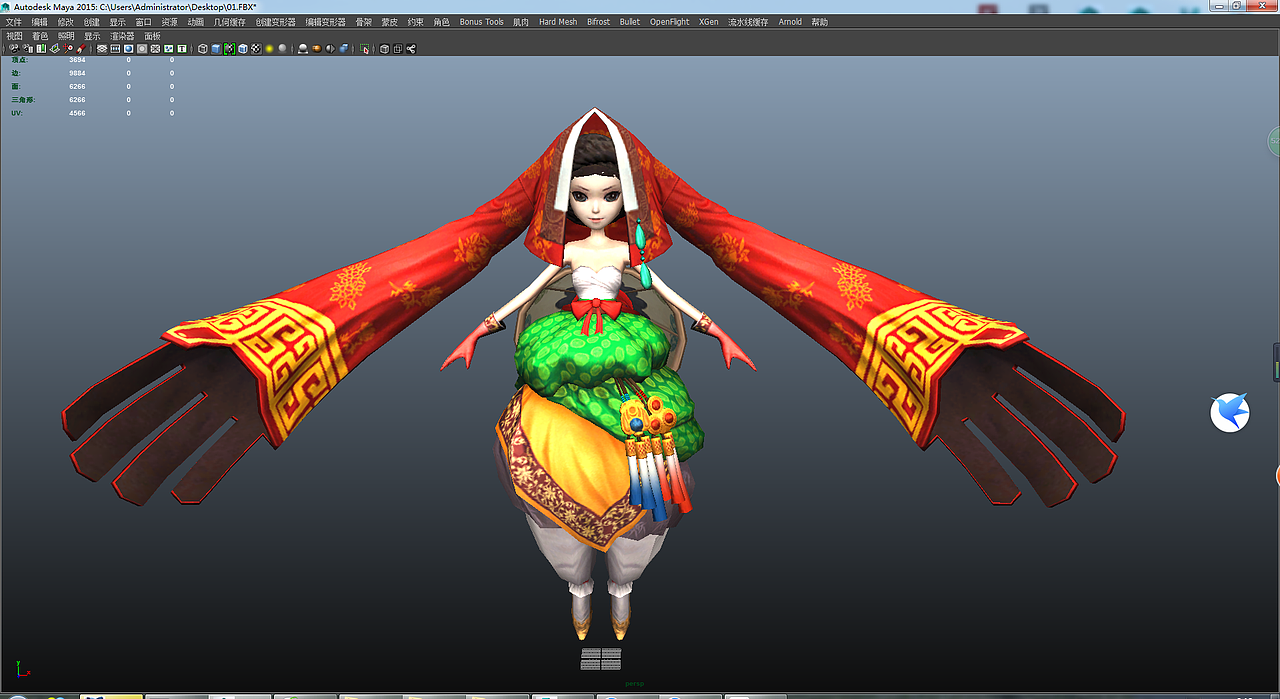Toggle Depth of Field blue cubes icon
Screen dimensions: 1280x699
(x=344, y=48)
